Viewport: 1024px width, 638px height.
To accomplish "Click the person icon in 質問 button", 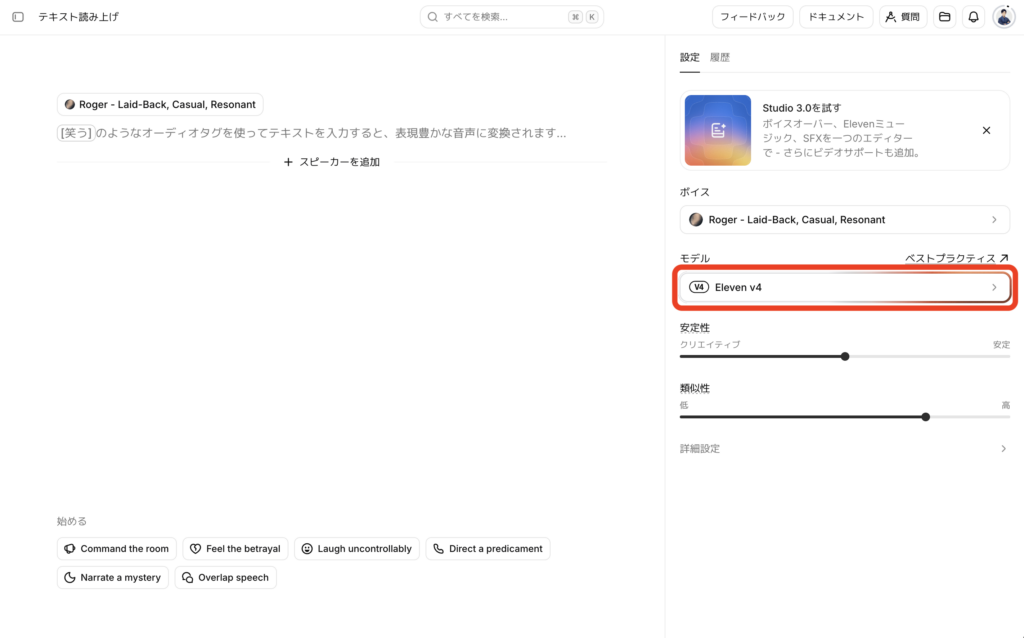I will [890, 17].
